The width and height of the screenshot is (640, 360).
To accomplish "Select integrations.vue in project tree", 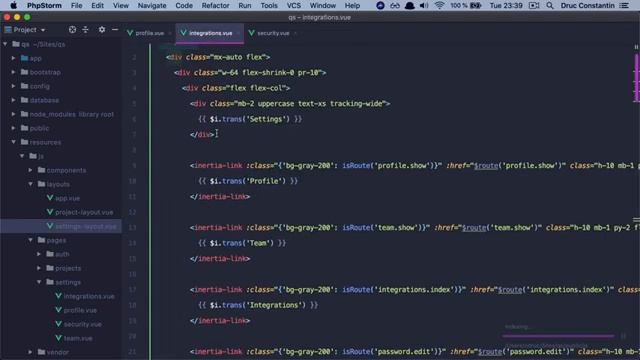I will coord(89,296).
